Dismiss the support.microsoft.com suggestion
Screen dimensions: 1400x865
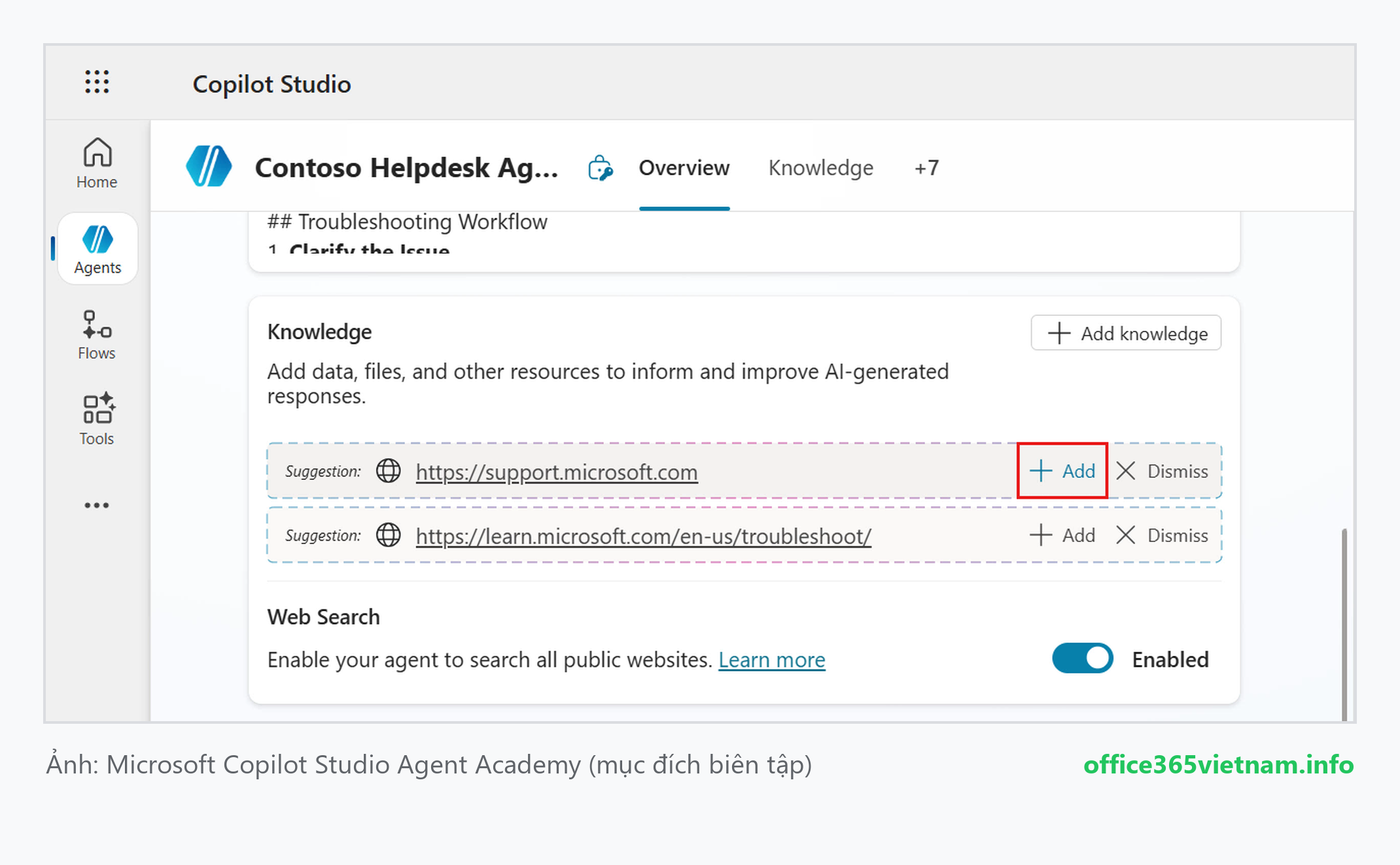pos(1162,471)
